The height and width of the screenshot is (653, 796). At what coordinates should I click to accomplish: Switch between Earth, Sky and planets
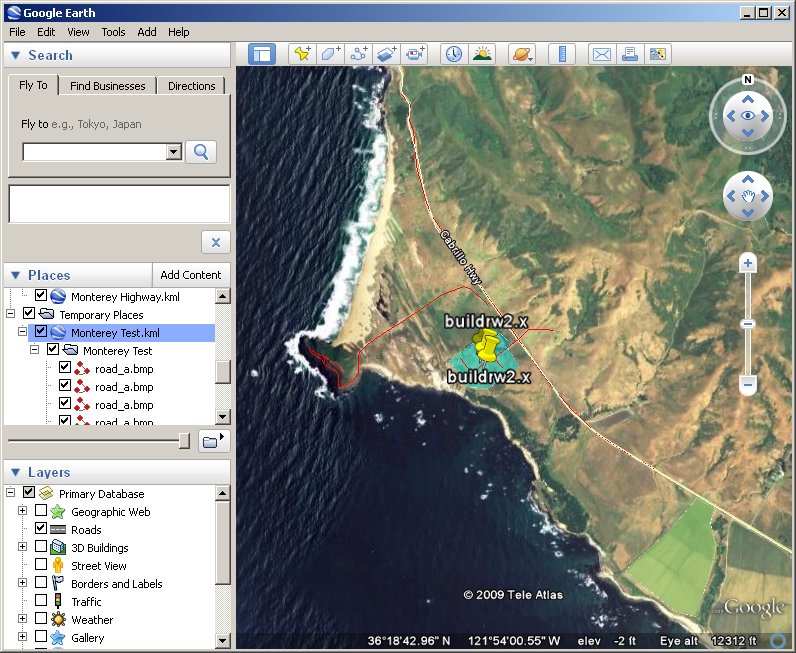click(x=522, y=54)
